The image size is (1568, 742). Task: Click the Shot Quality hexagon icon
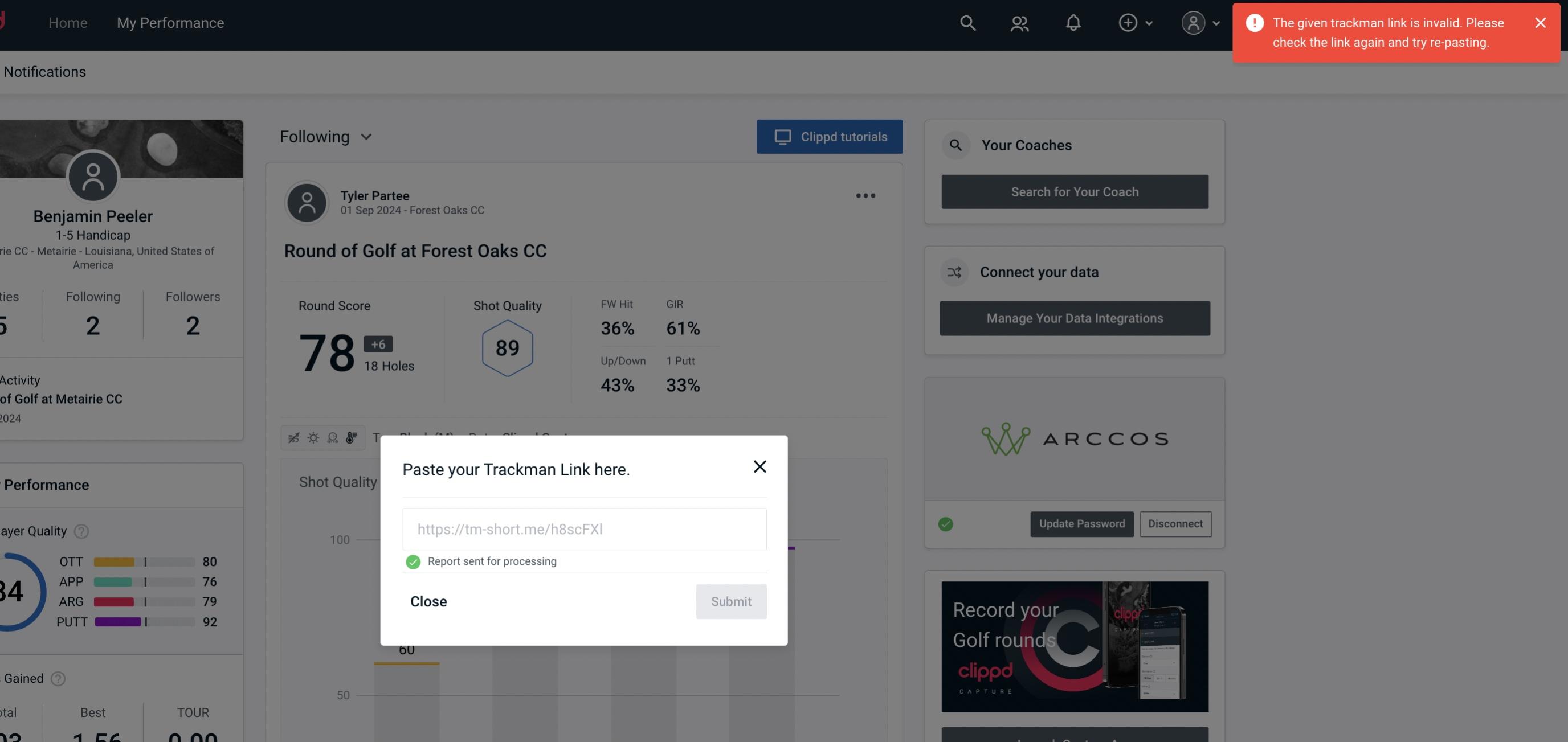507,348
